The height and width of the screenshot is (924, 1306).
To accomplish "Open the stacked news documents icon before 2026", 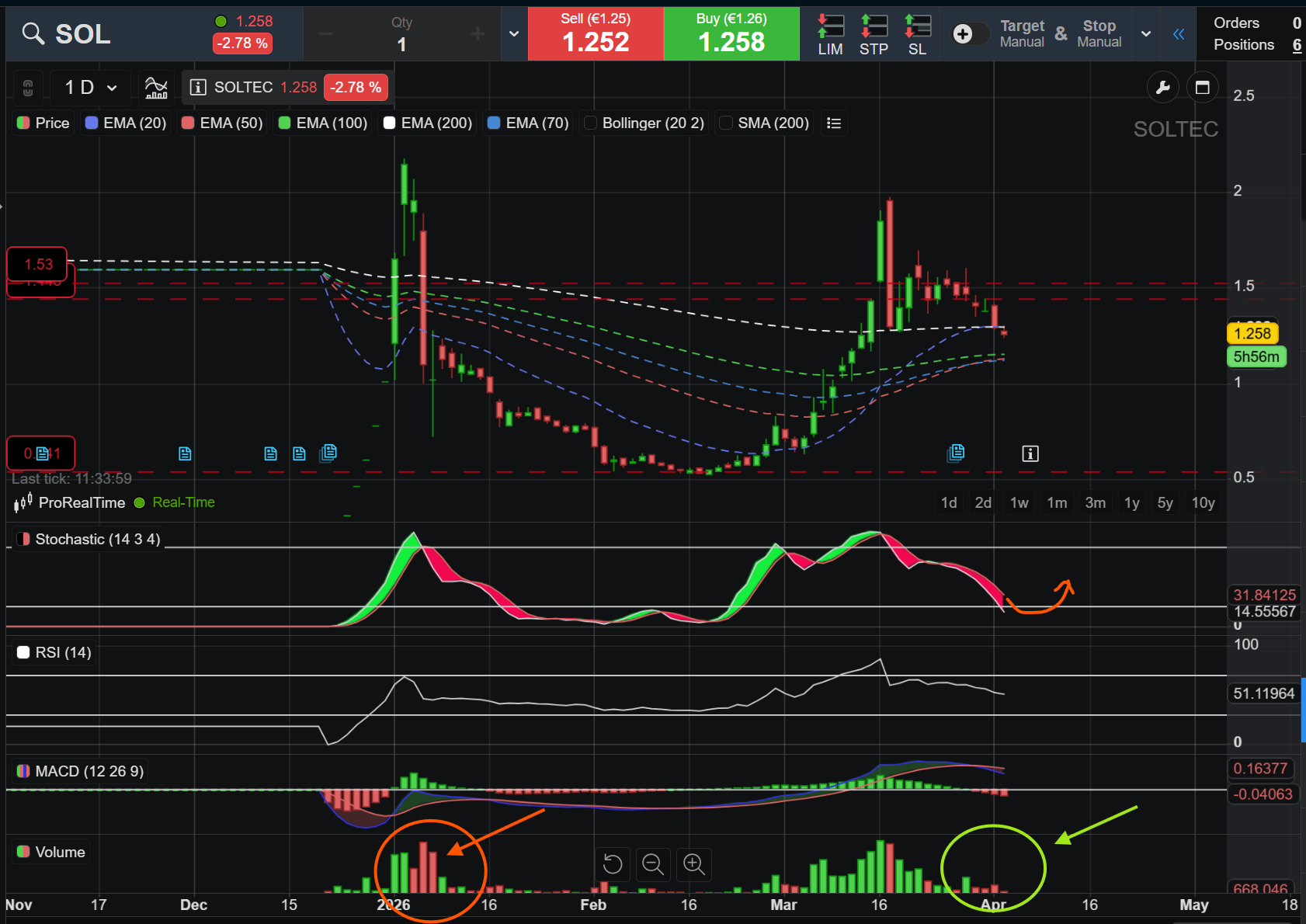I will [x=328, y=453].
